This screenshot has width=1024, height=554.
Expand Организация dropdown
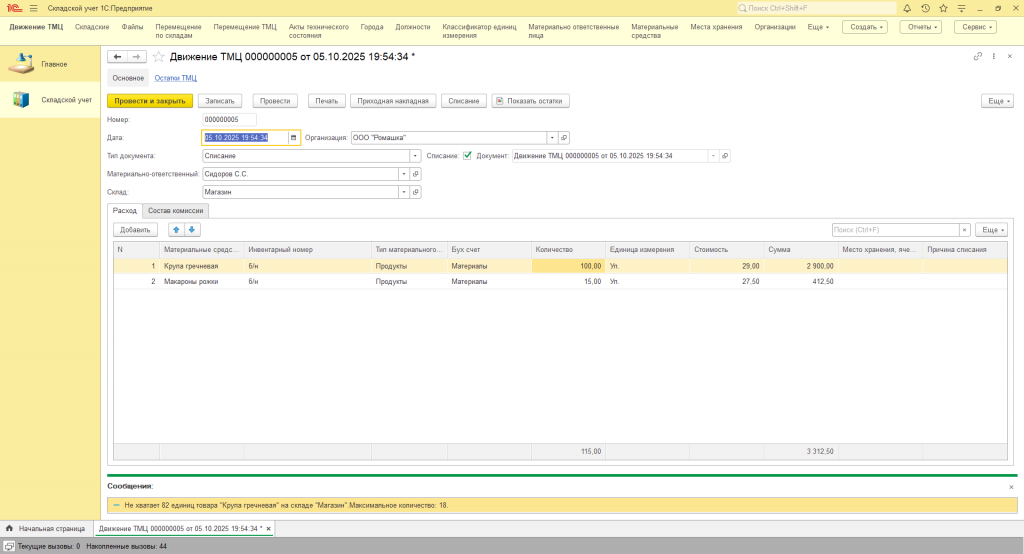coord(552,138)
